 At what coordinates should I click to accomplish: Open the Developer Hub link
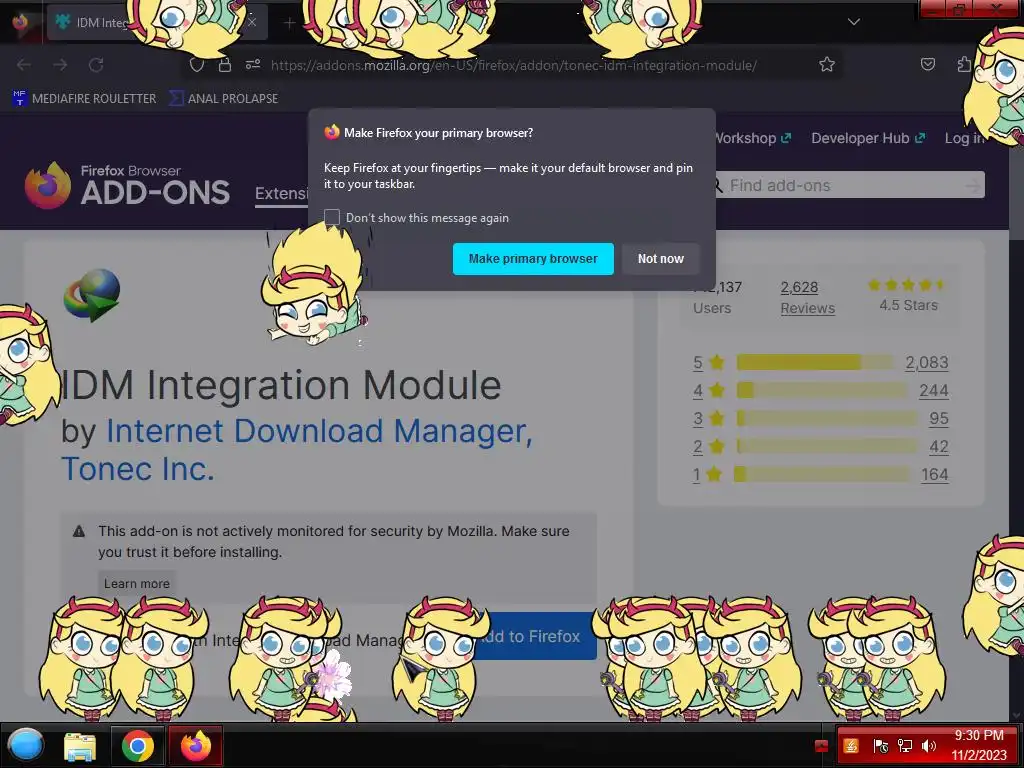(x=868, y=138)
